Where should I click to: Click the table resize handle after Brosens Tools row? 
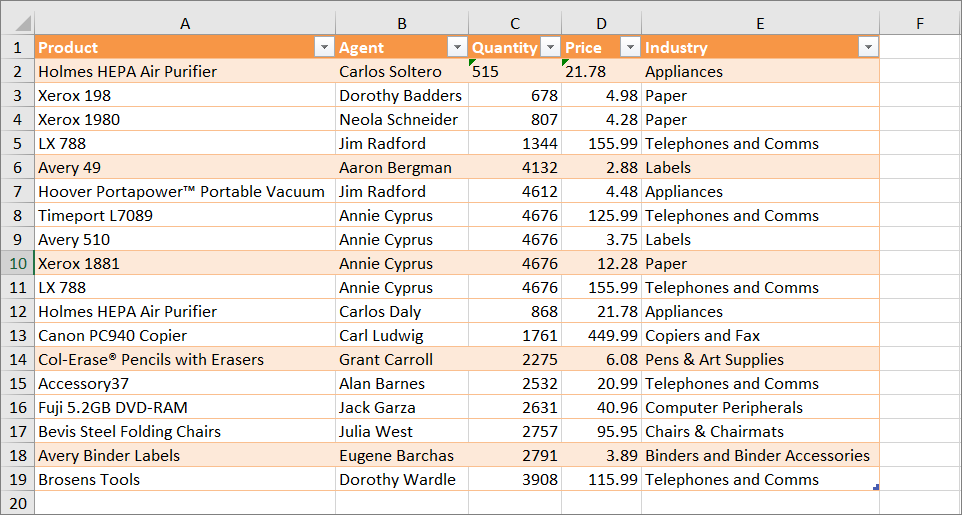(x=876, y=487)
